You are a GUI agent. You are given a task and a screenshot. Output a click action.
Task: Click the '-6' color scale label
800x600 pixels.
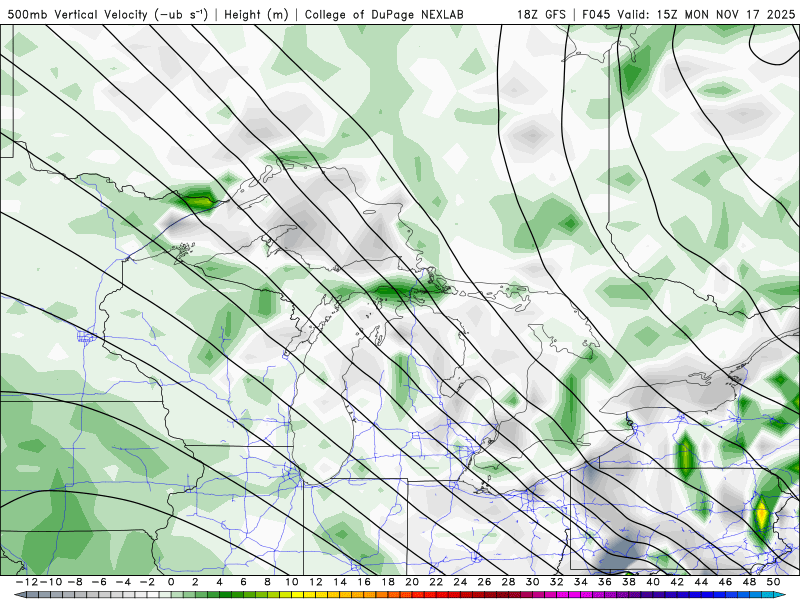click(99, 582)
